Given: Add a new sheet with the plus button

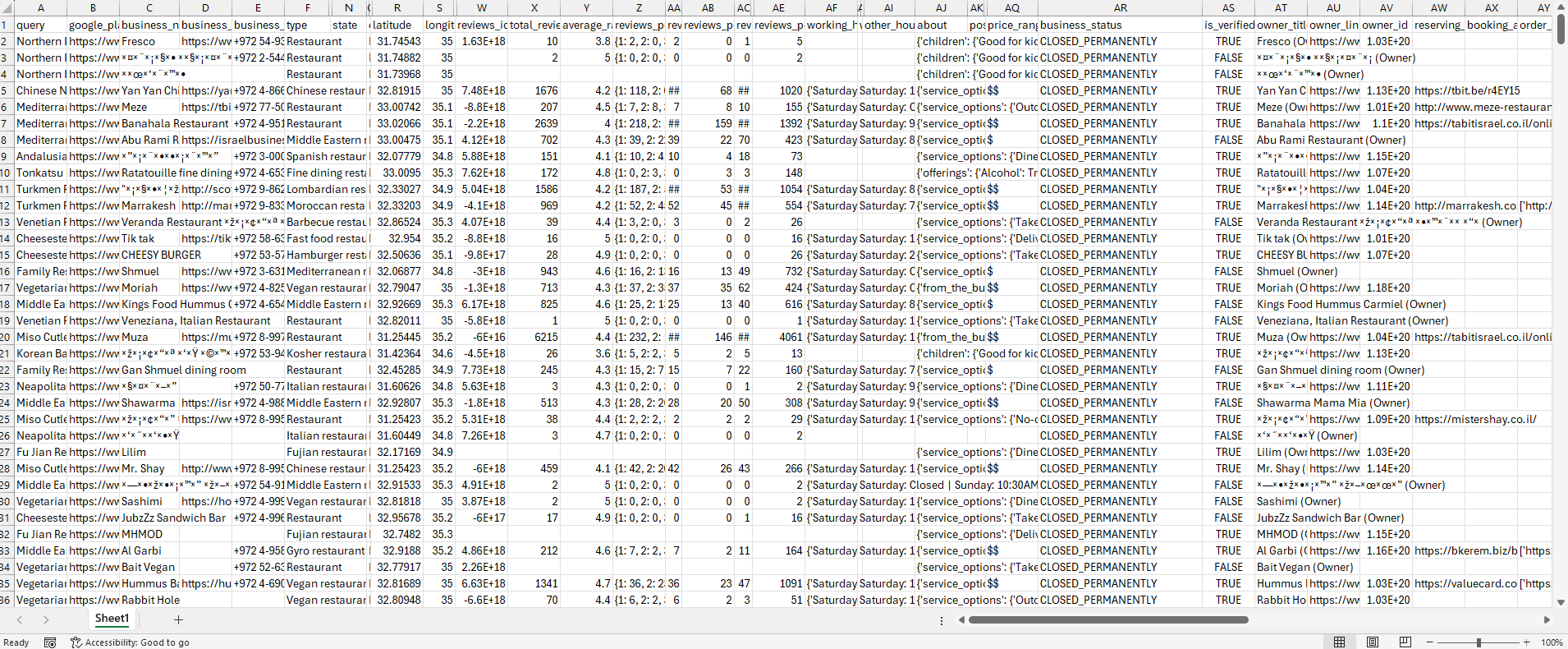Looking at the screenshot, I should click(178, 619).
